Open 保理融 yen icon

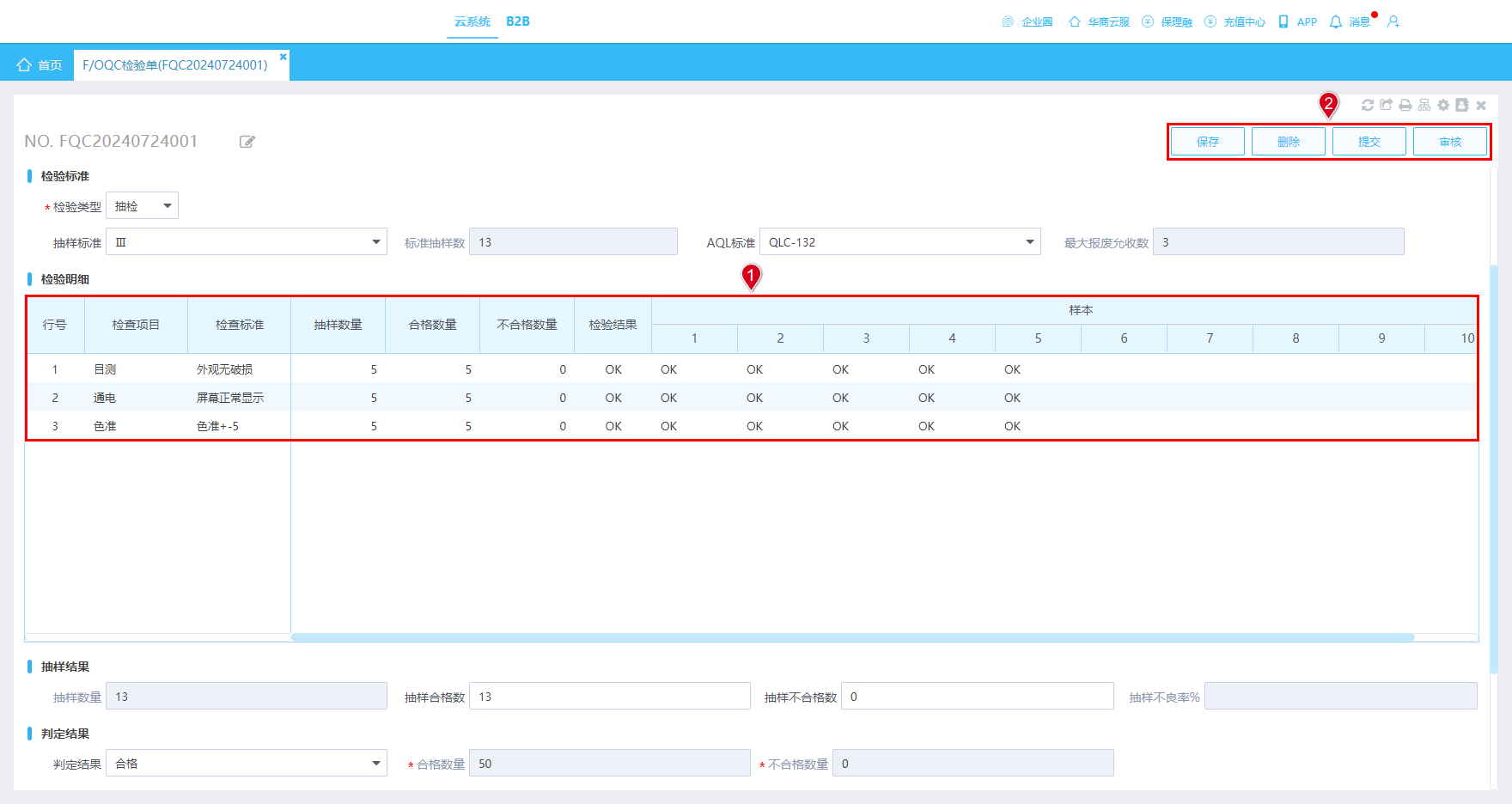[1148, 21]
